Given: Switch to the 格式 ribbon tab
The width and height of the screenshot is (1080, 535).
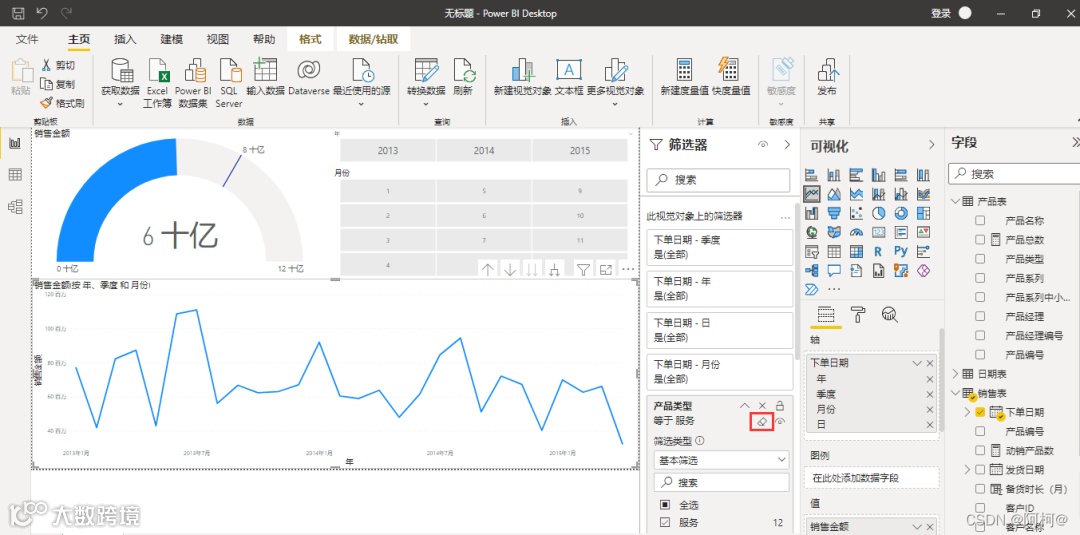Looking at the screenshot, I should tap(310, 39).
